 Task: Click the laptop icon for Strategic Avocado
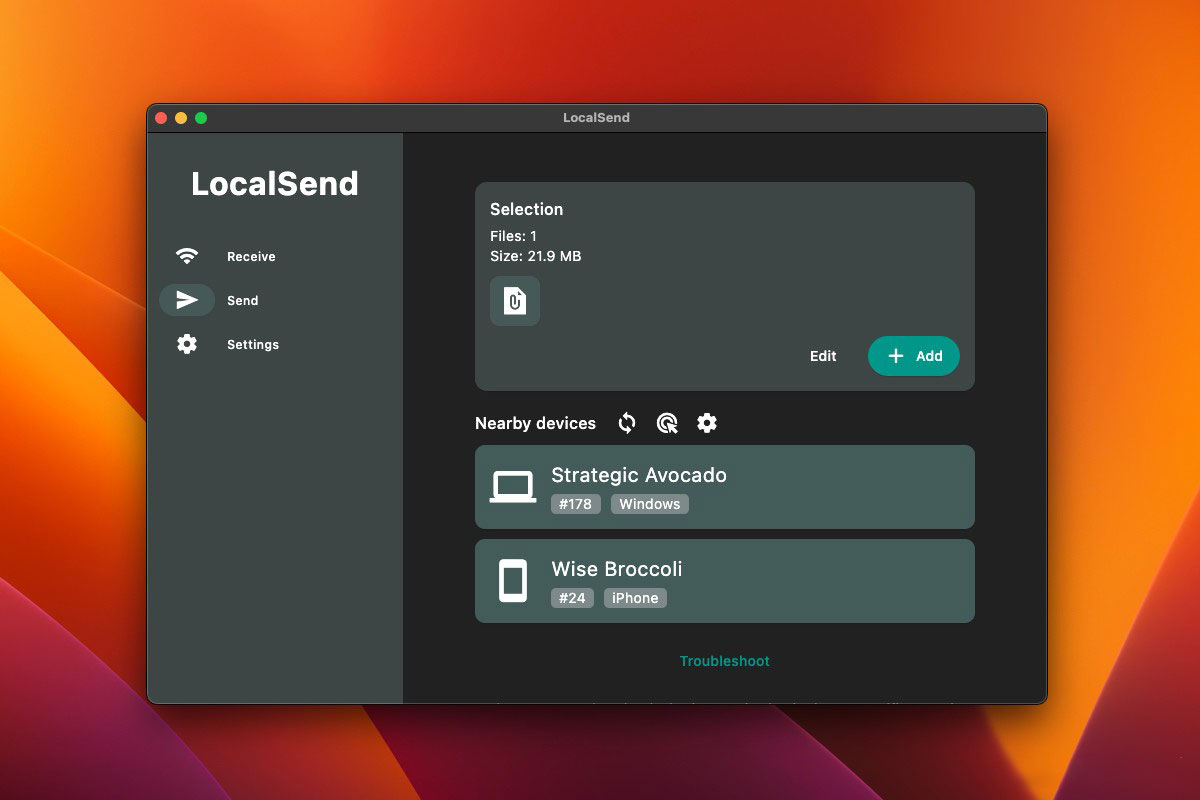tap(513, 487)
